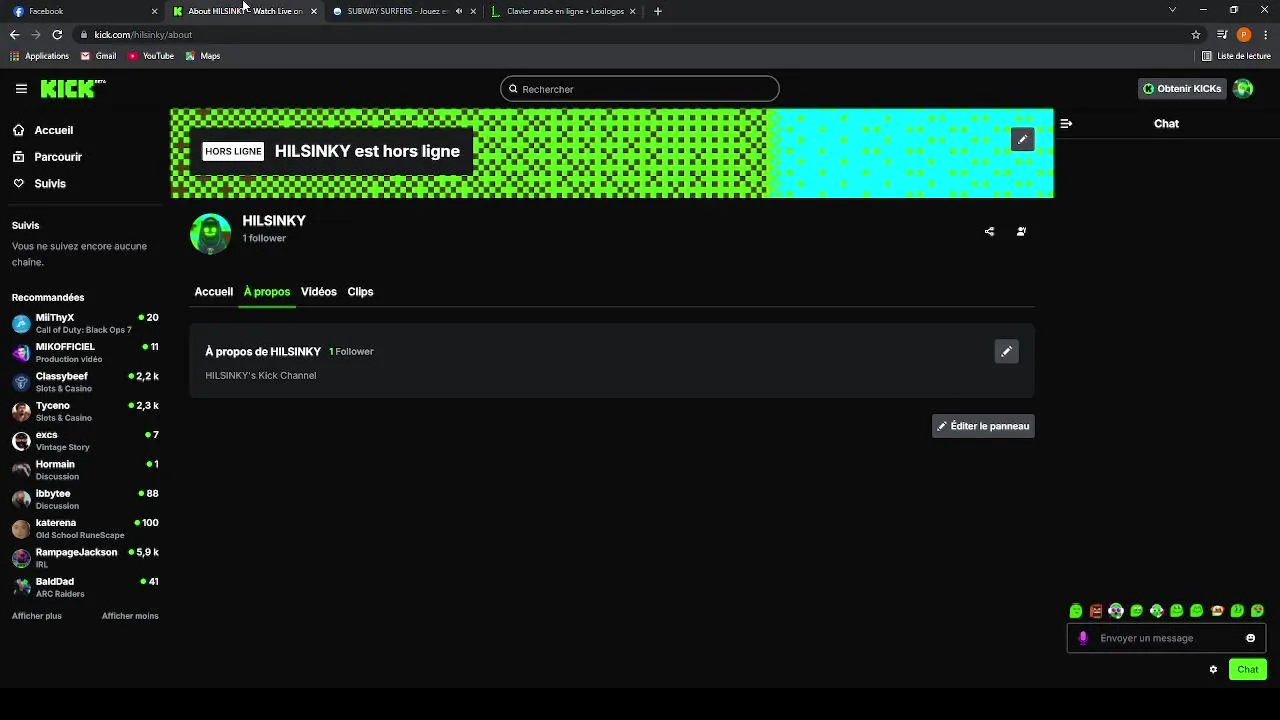Screen dimensions: 1280x720
Task: Click the Éditer le panneau button
Action: 983,426
